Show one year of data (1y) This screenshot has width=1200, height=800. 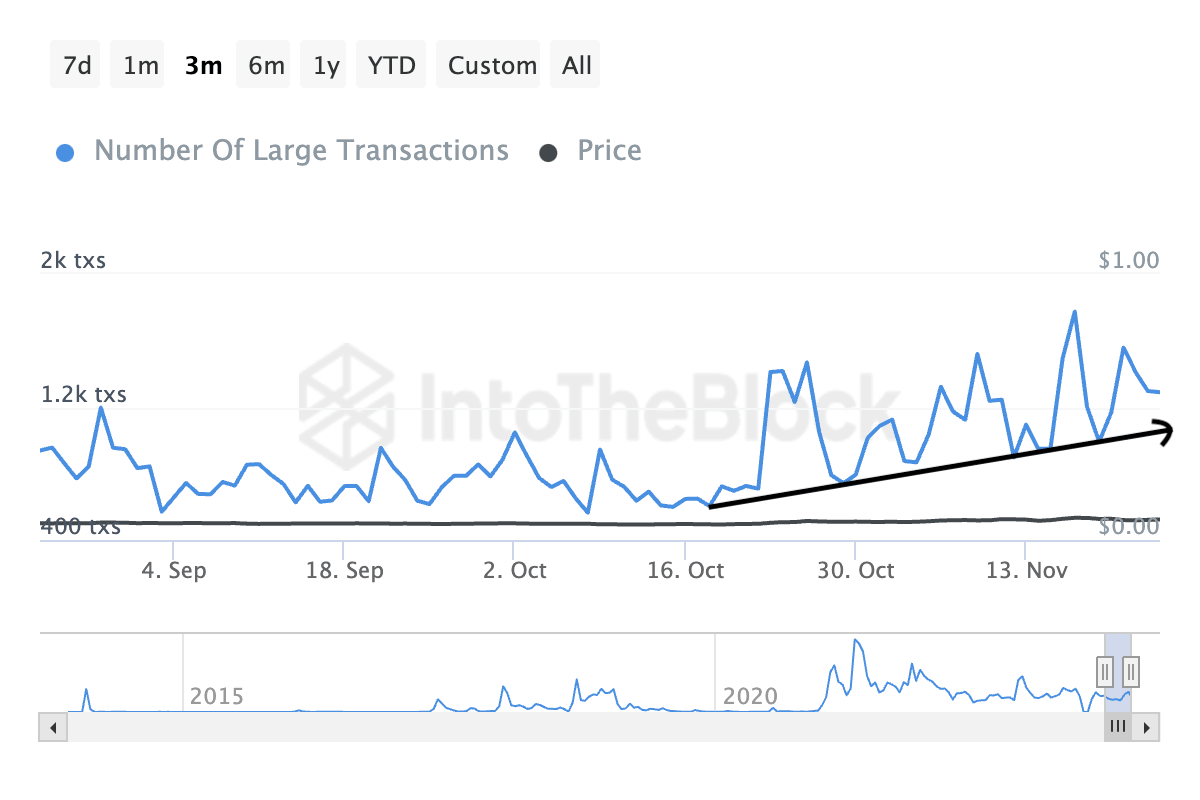[326, 66]
